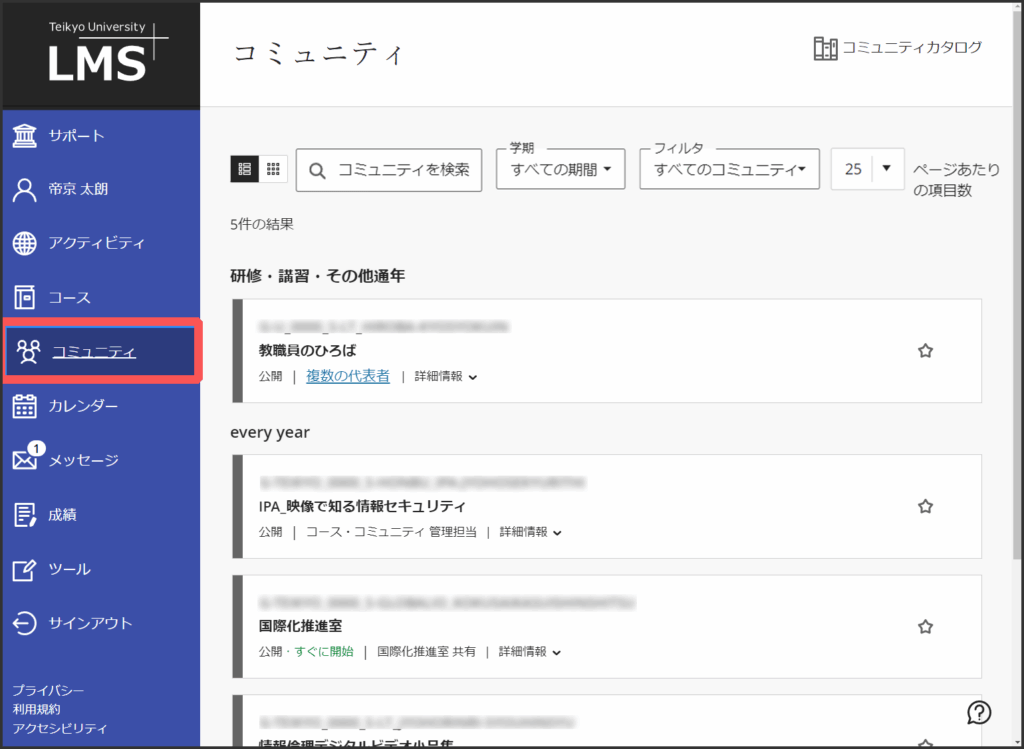Open カレンダー in the sidebar

(101, 406)
